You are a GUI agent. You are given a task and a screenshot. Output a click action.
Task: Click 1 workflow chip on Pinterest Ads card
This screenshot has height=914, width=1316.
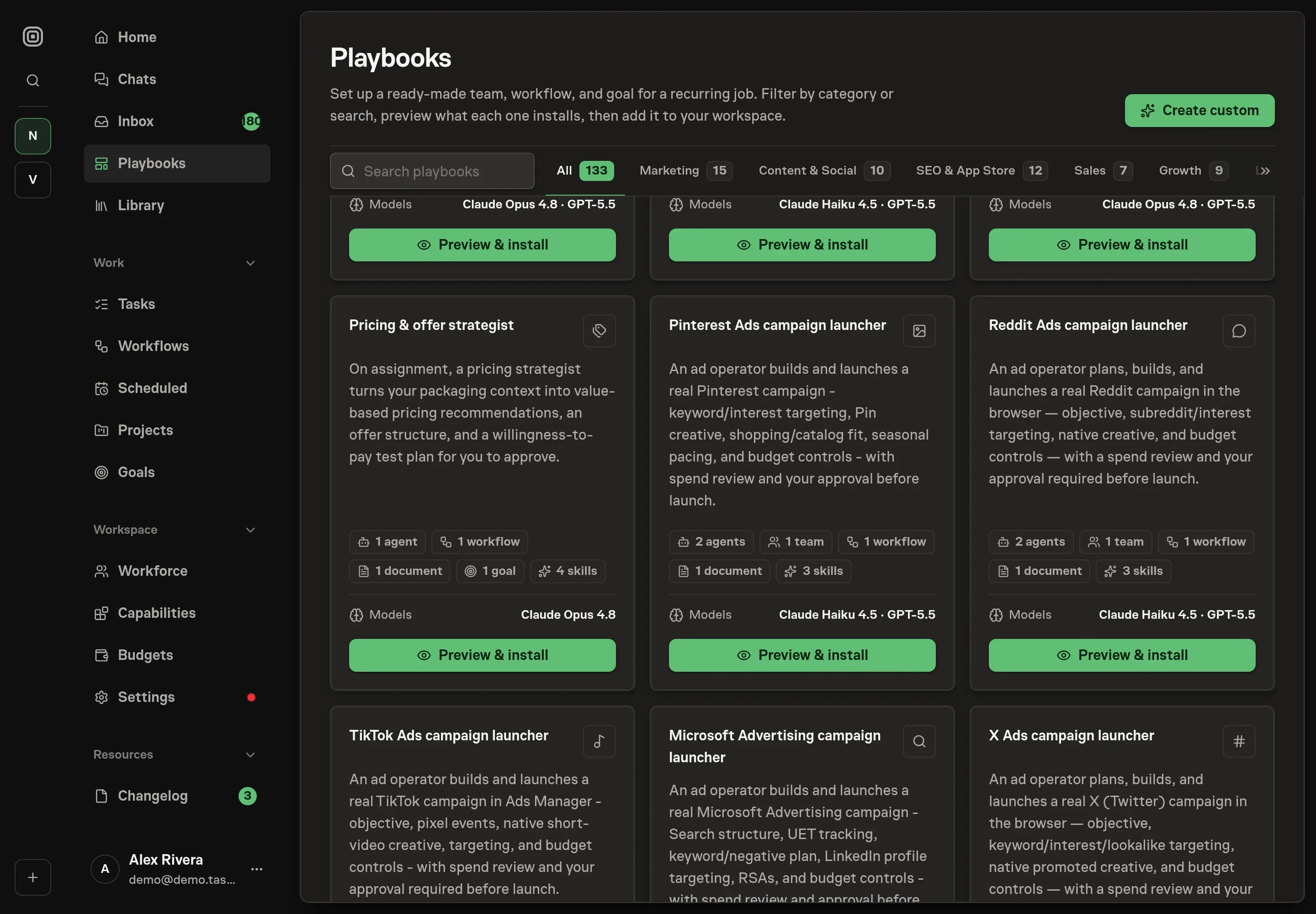coord(886,542)
